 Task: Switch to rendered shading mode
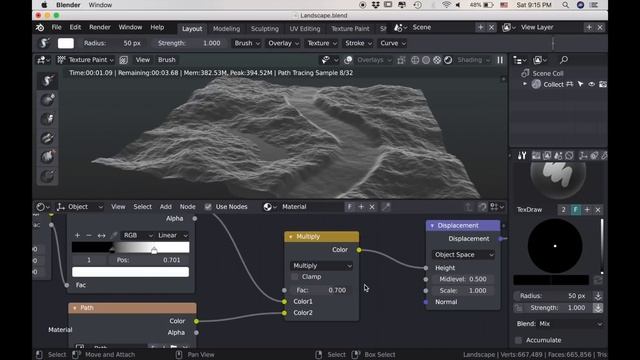point(448,60)
